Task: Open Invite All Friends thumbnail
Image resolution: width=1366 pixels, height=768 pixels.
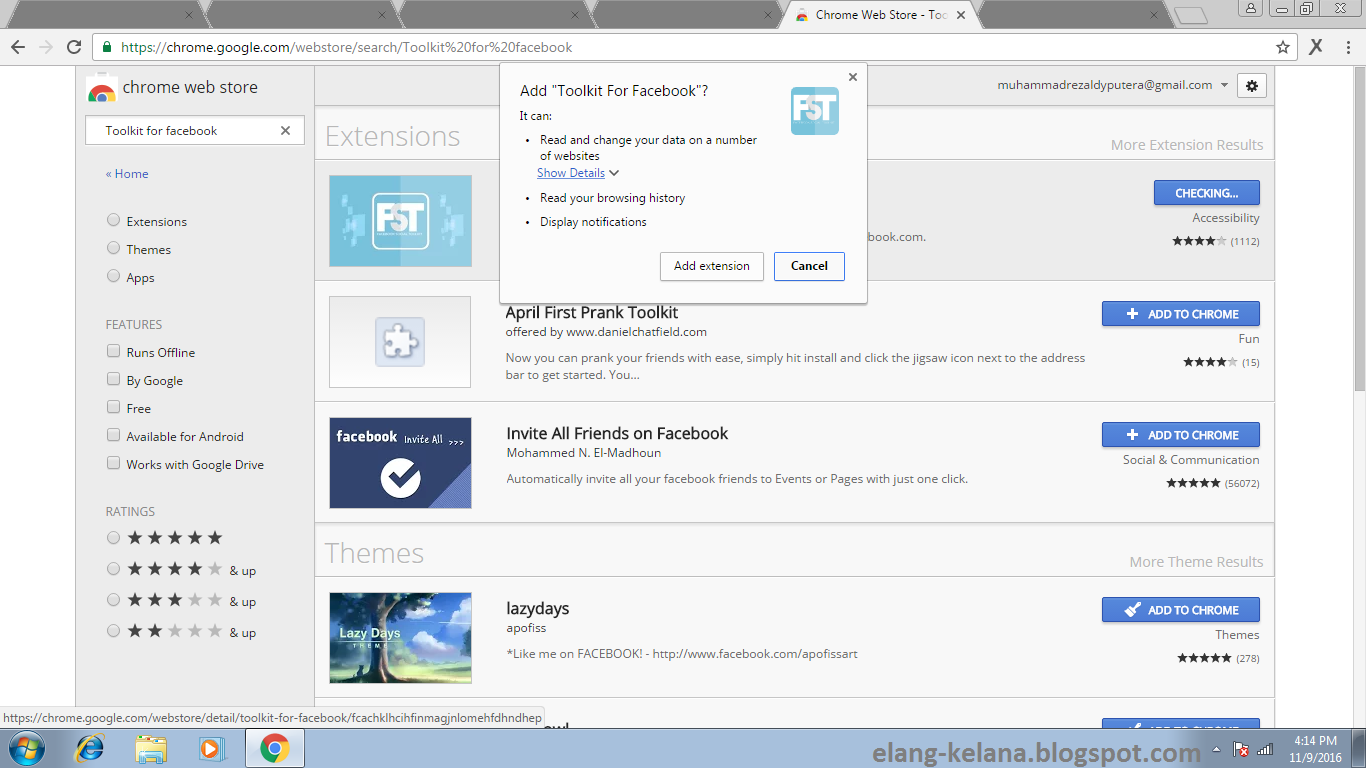Action: [x=400, y=463]
